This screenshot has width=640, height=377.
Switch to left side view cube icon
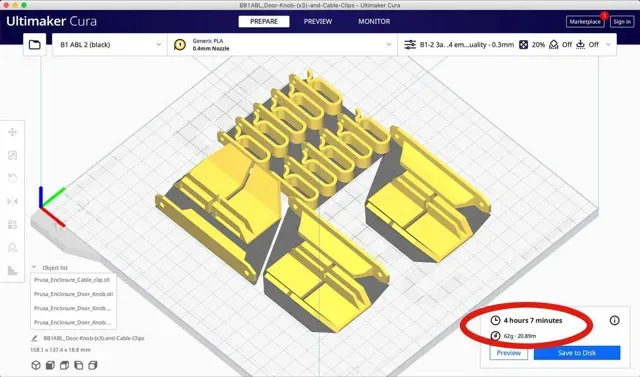click(x=79, y=365)
